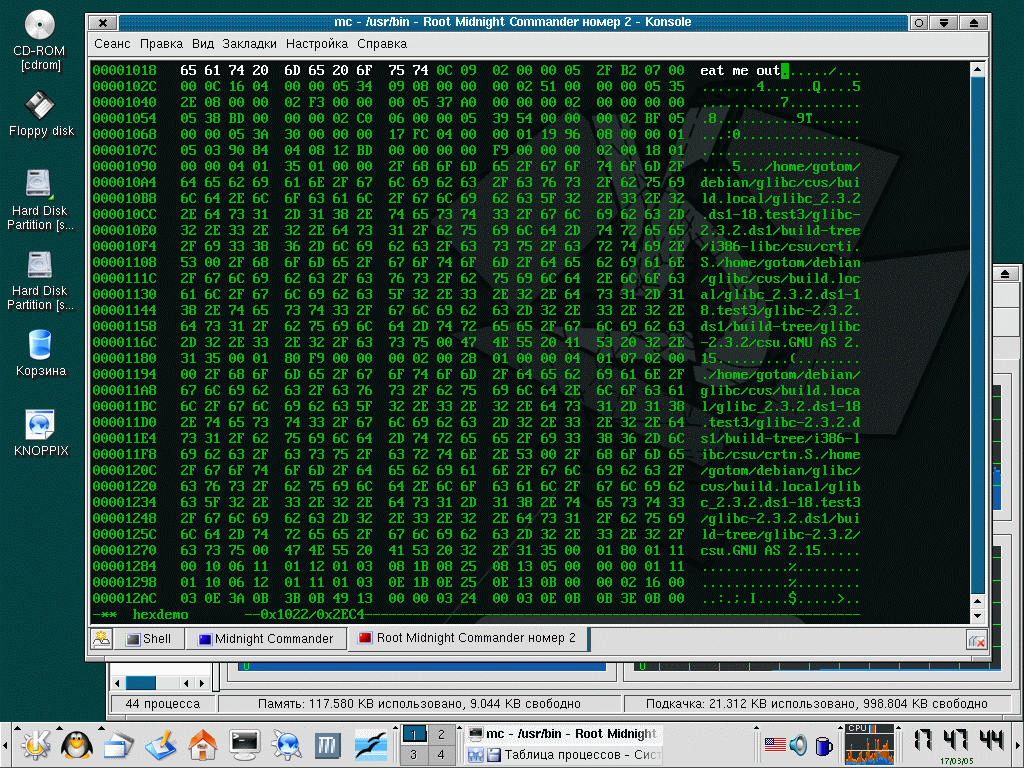Open the speaker volume tray icon
Screen dimensions: 1024x768
[x=798, y=744]
